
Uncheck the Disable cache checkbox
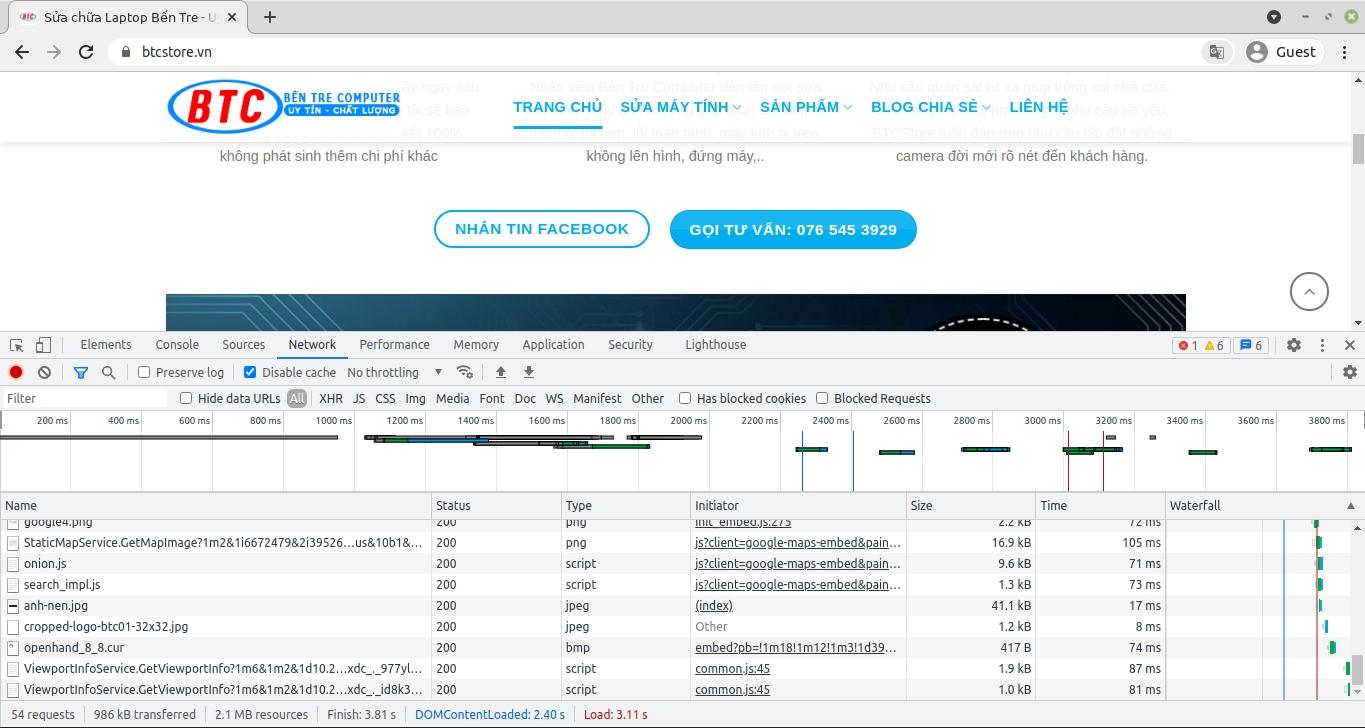coord(250,372)
